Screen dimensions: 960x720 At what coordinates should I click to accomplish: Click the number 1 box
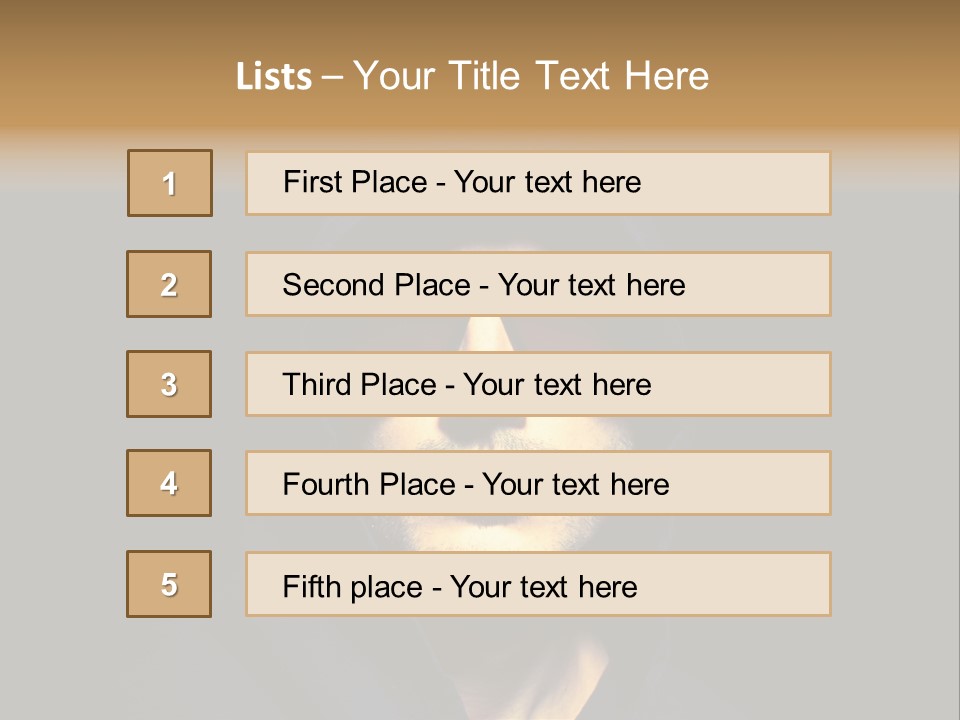[x=169, y=183]
